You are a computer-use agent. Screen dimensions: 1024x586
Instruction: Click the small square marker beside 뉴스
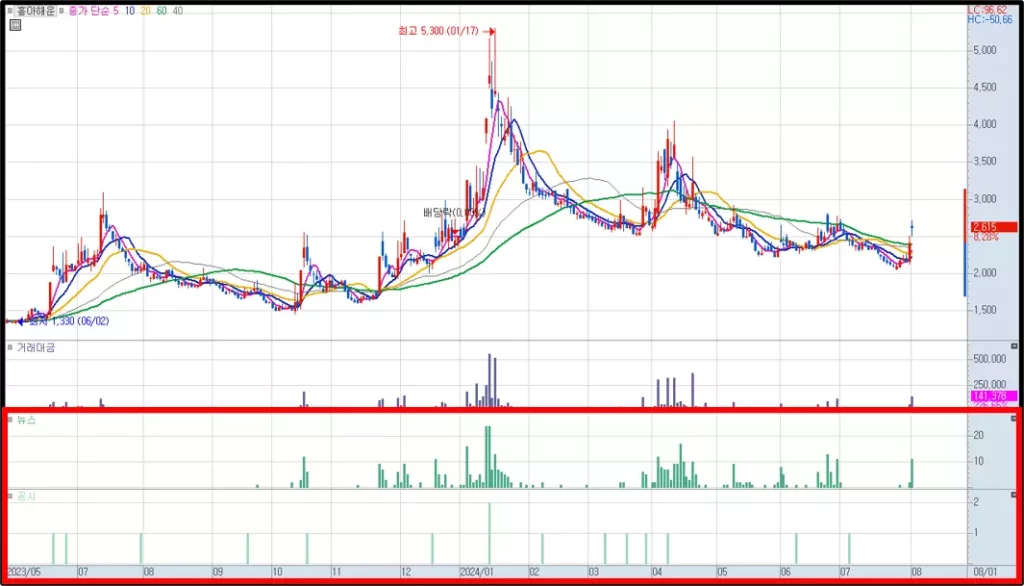point(10,420)
